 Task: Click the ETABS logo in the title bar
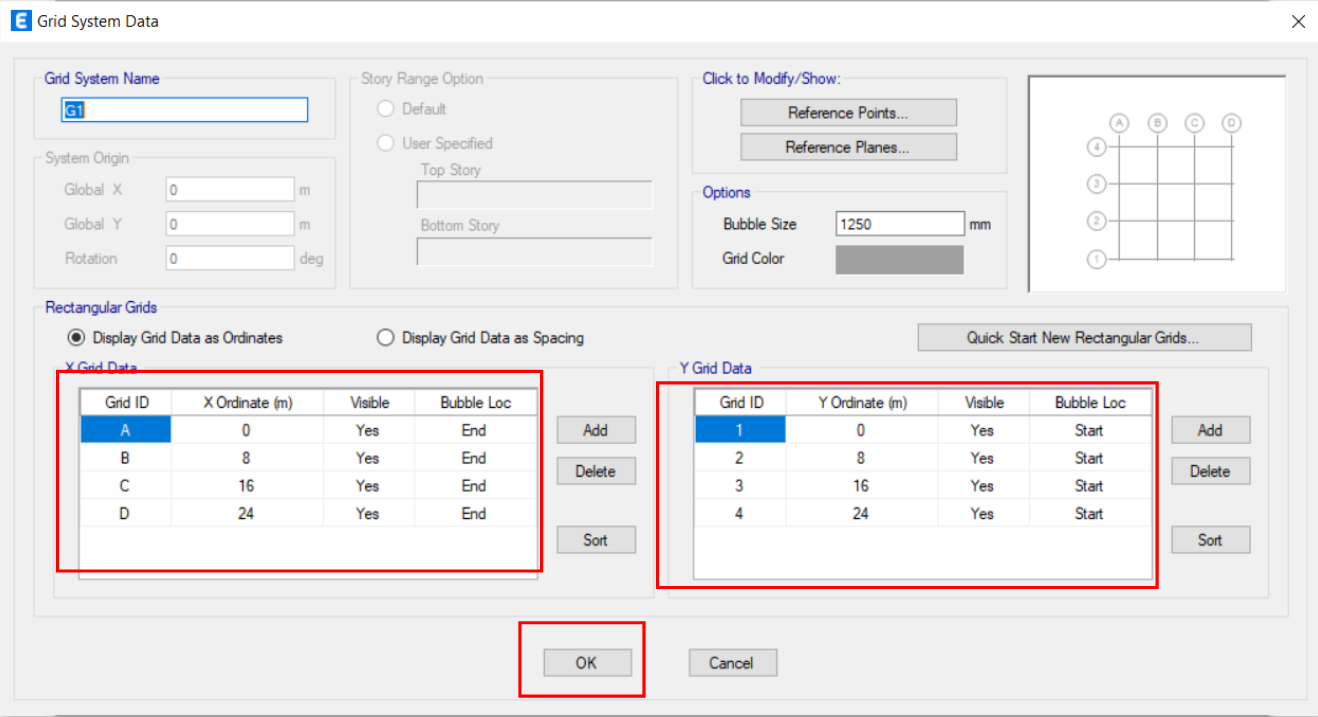tap(20, 20)
